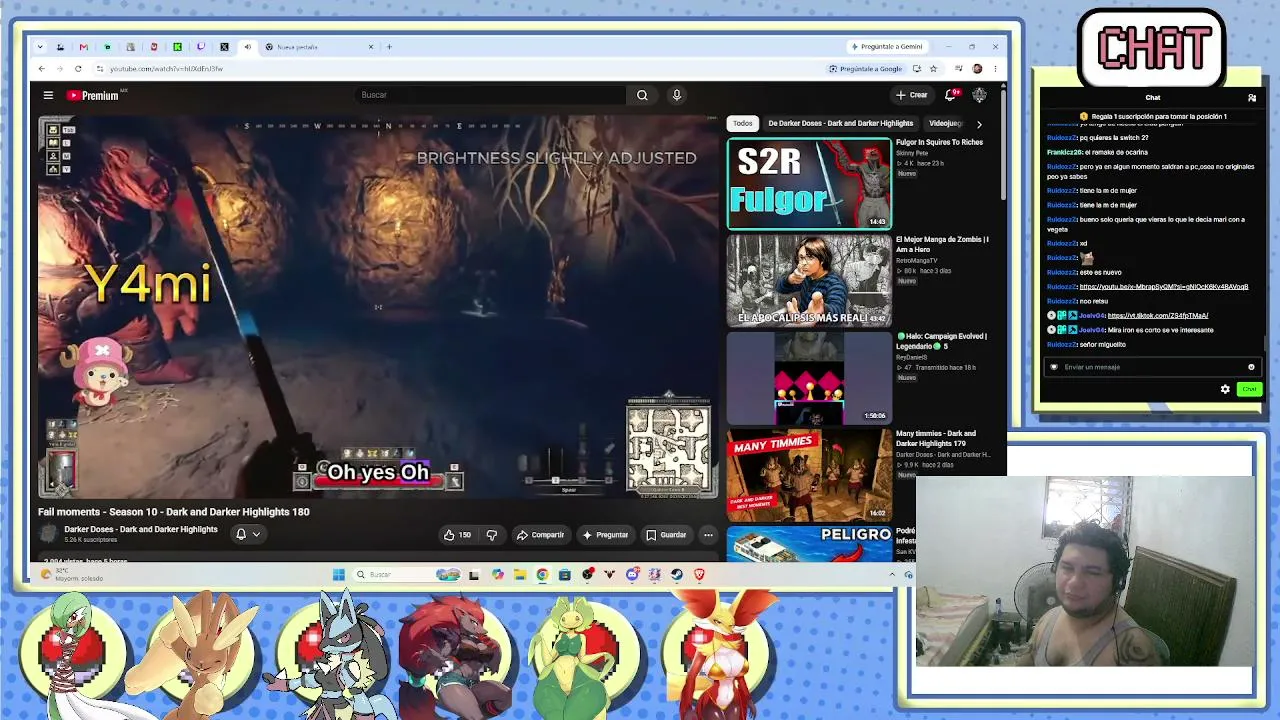Click the Crear button
This screenshot has width=1280, height=720.
pos(911,95)
